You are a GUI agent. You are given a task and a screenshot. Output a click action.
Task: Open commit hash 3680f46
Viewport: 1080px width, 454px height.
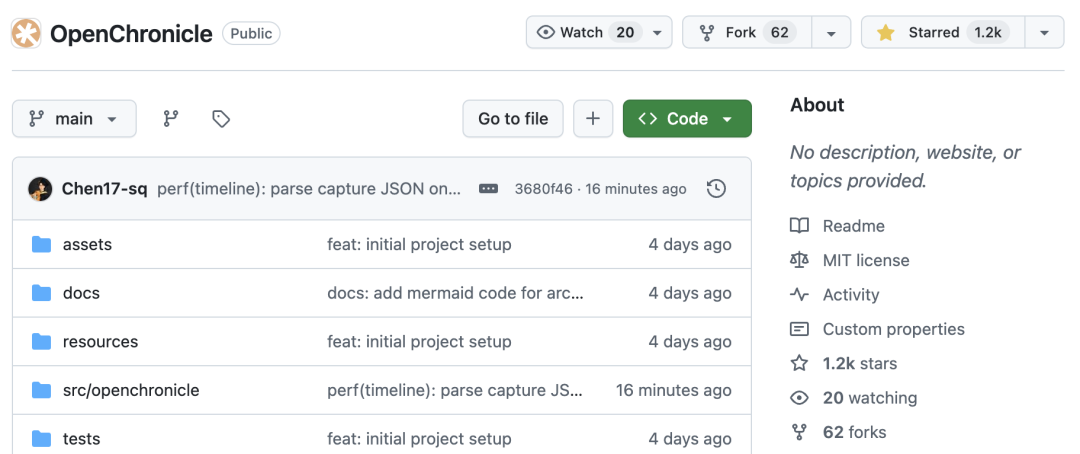543,189
